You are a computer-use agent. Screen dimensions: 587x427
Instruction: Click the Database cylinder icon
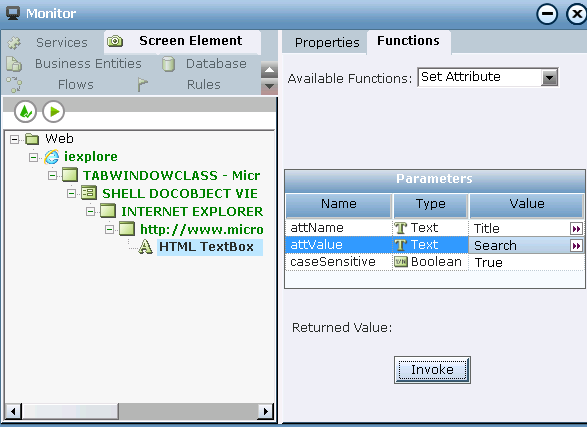pos(168,64)
